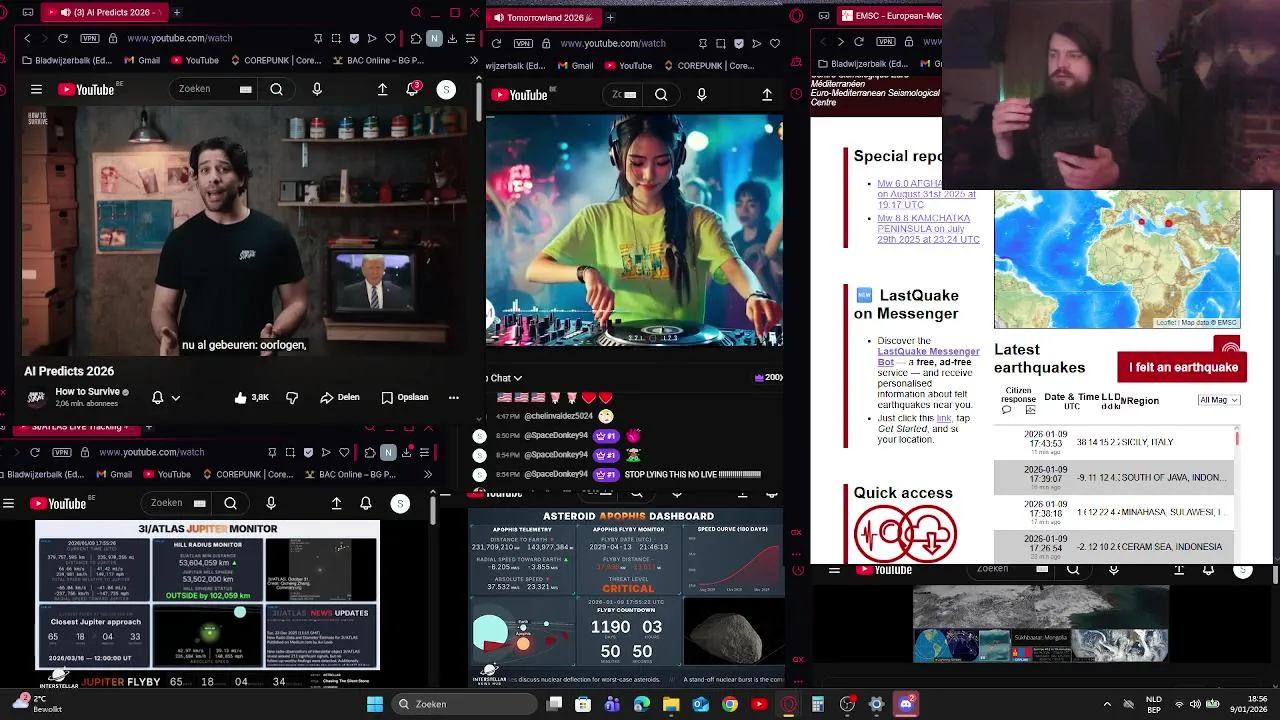Image resolution: width=1280 pixels, height=720 pixels.
Task: Like the video with 3,8K likes
Action: point(251,397)
